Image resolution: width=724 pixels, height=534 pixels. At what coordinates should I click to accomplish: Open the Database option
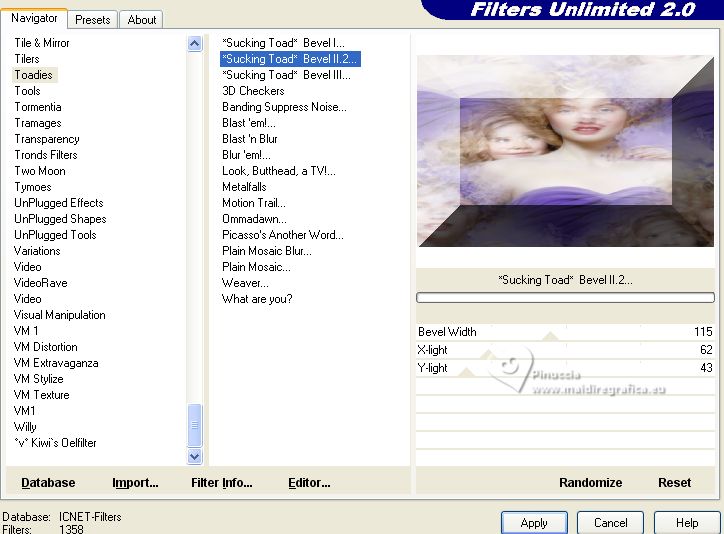[48, 483]
